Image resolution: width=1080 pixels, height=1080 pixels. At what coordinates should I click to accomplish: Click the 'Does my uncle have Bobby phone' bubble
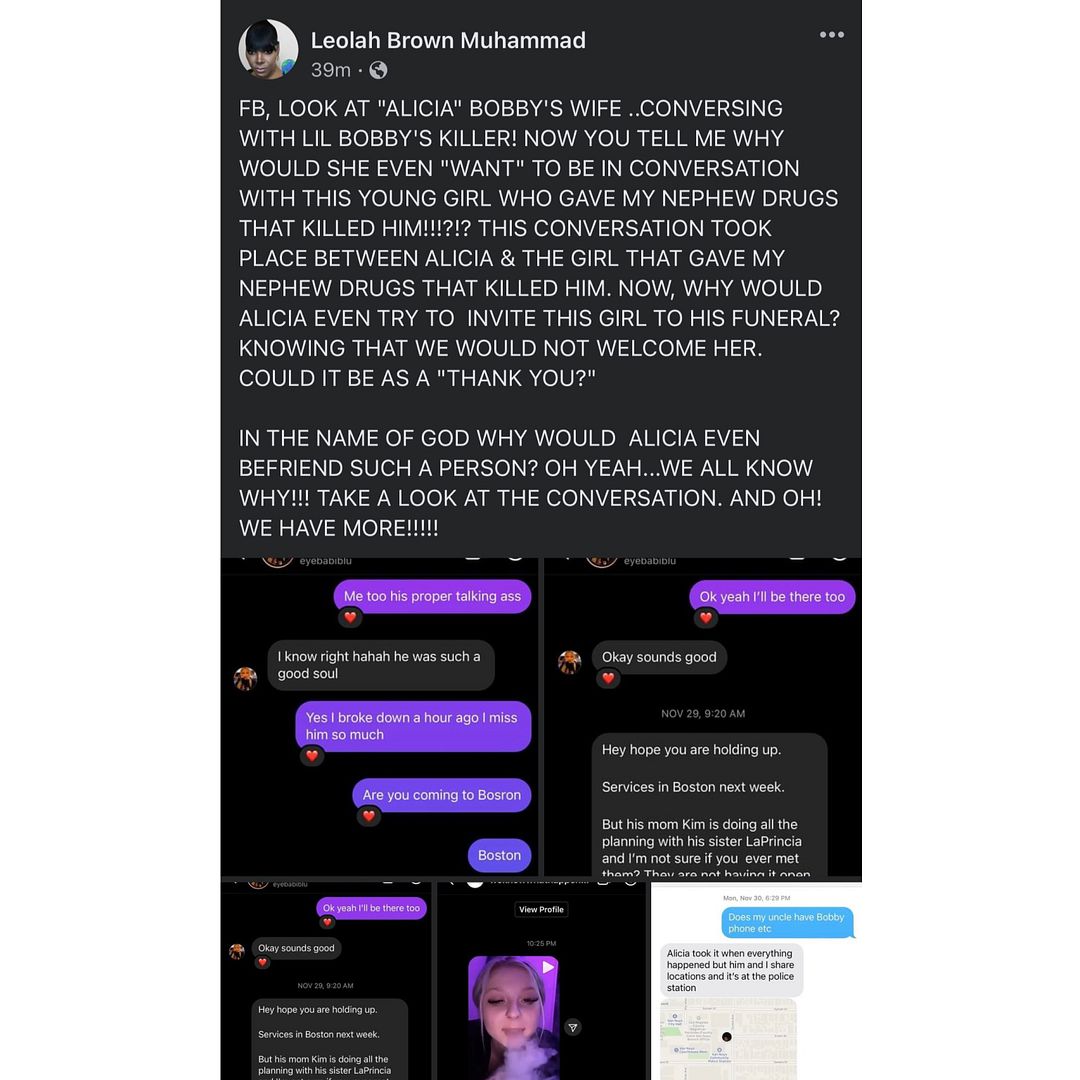point(787,922)
